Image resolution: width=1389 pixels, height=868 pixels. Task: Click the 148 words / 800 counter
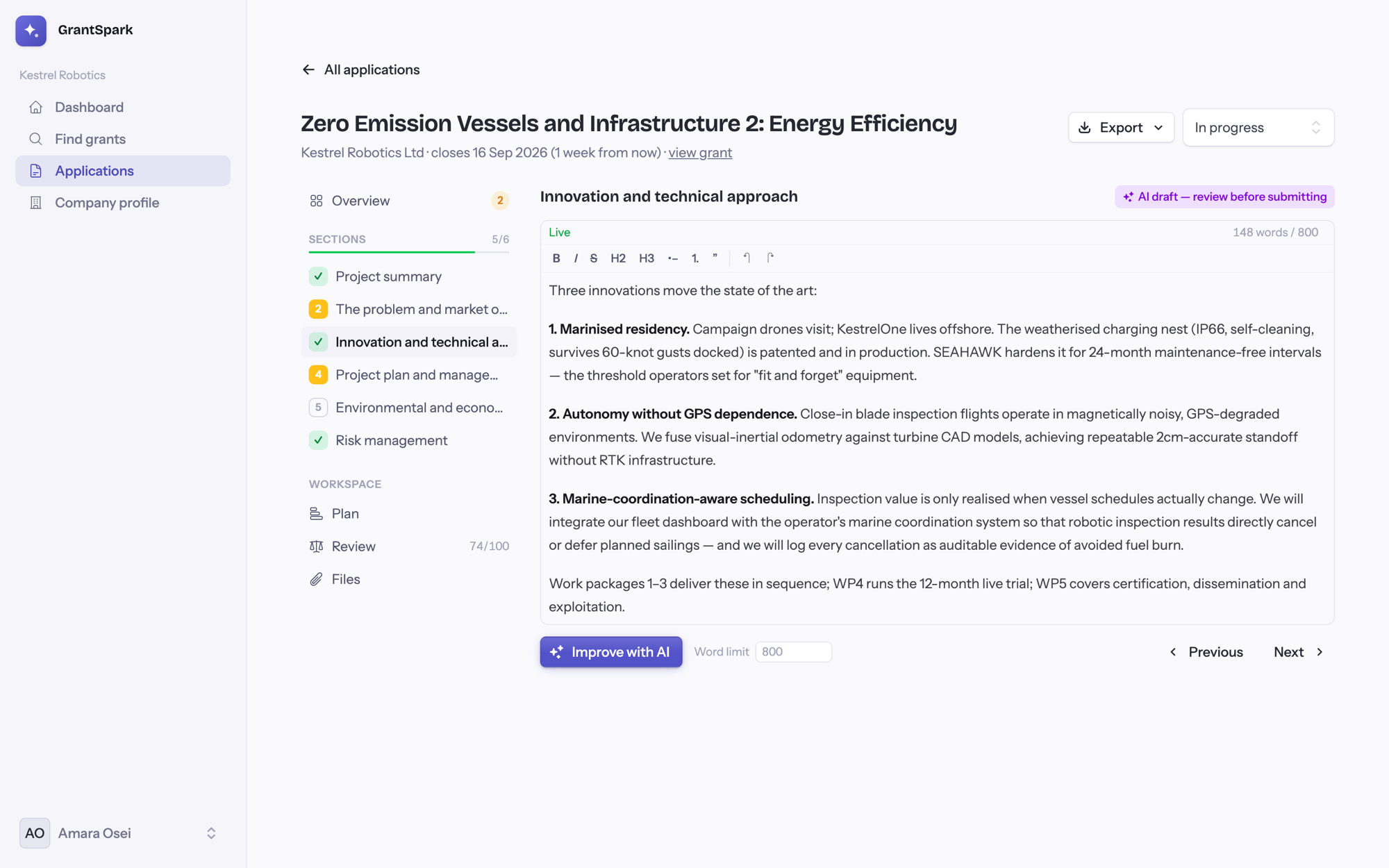coord(1275,233)
